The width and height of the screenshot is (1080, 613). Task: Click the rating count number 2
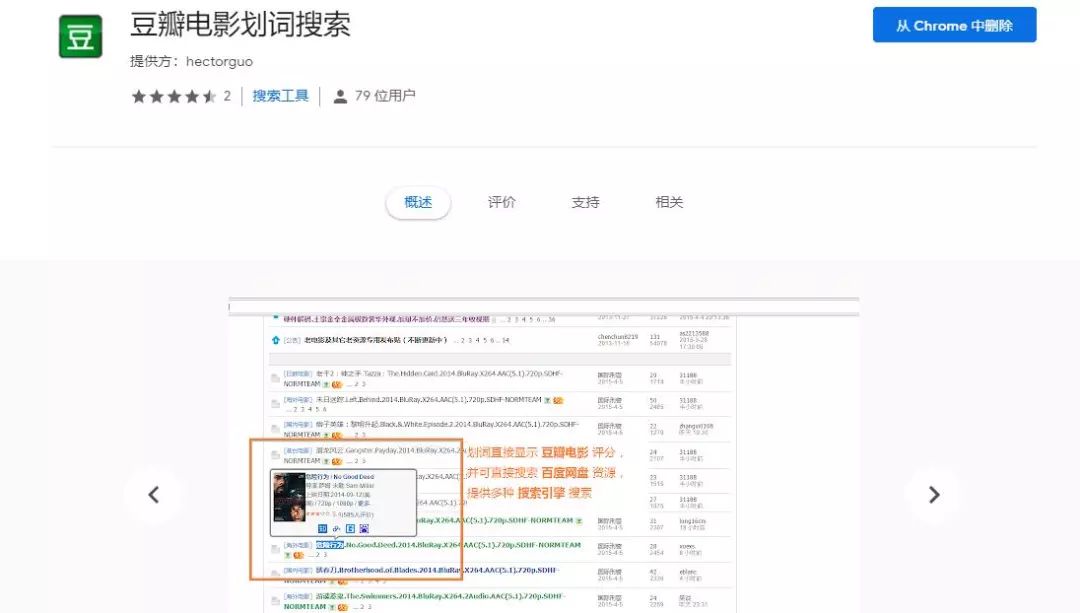pos(227,96)
